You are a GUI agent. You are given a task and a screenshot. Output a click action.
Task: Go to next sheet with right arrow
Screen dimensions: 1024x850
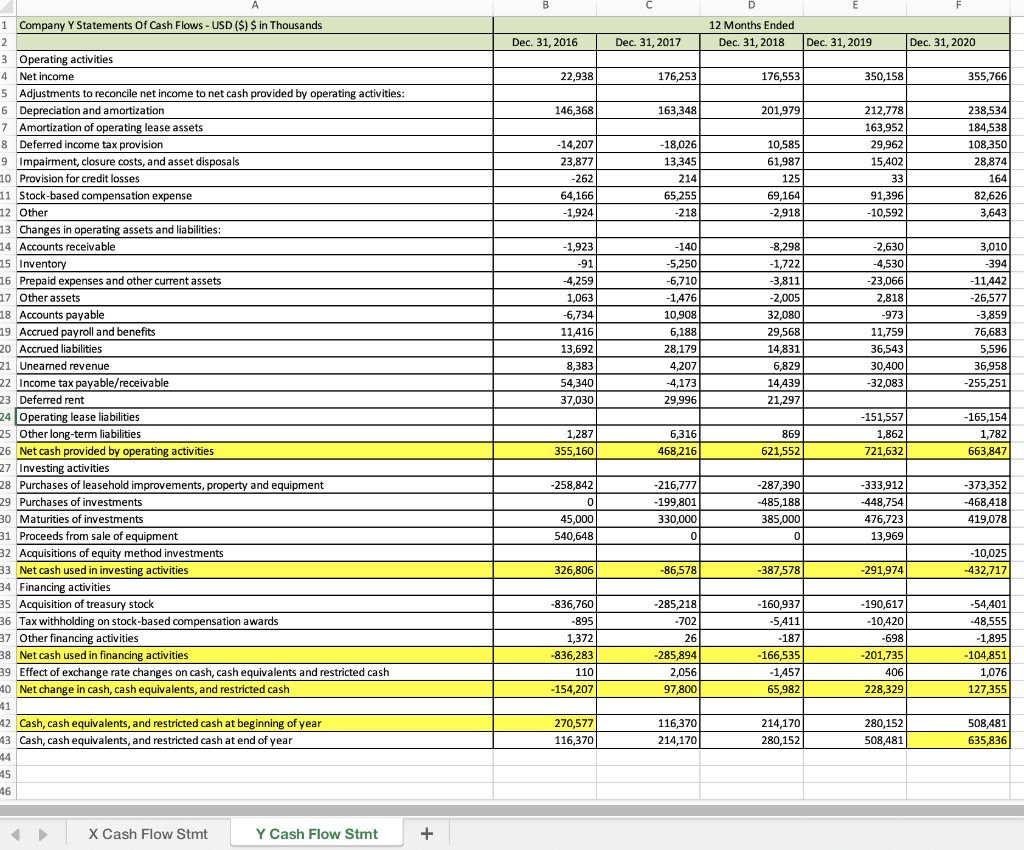(43, 834)
